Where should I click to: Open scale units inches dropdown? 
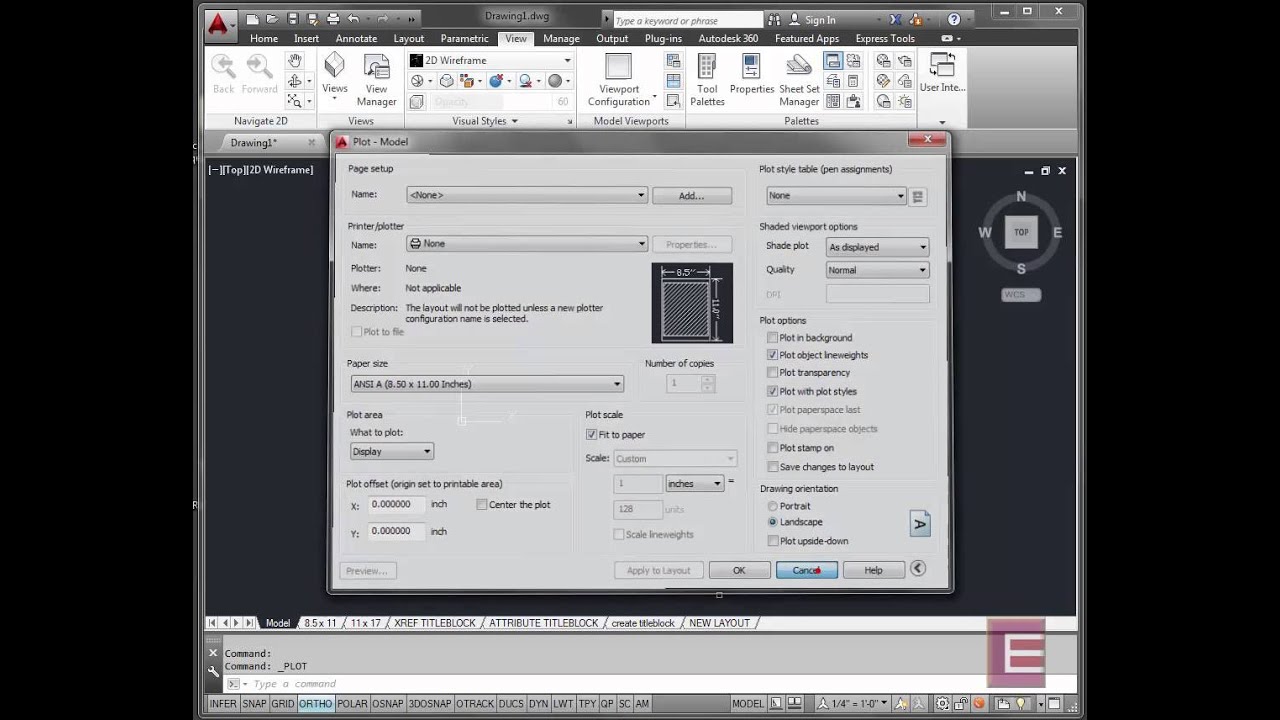pyautogui.click(x=694, y=484)
